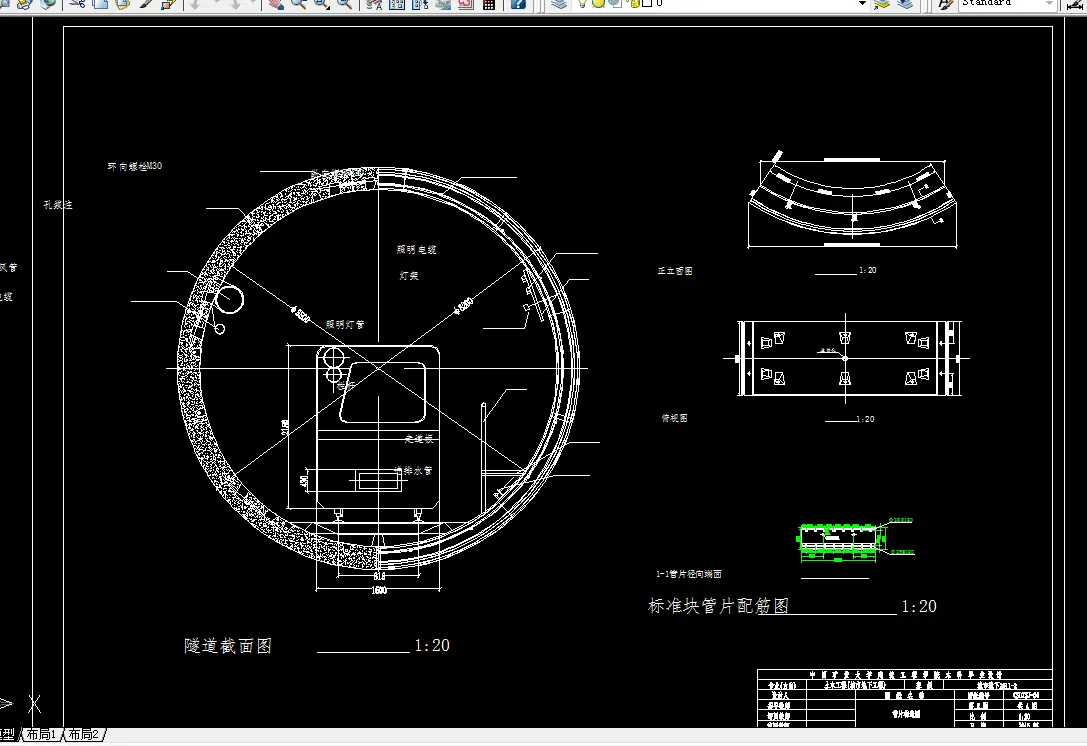Image resolution: width=1087 pixels, height=746 pixels.
Task: Select the Zoom Window tool
Action: point(322,3)
